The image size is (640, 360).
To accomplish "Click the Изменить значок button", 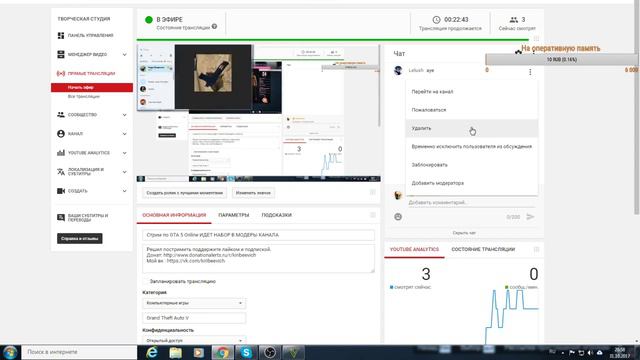I will [253, 193].
